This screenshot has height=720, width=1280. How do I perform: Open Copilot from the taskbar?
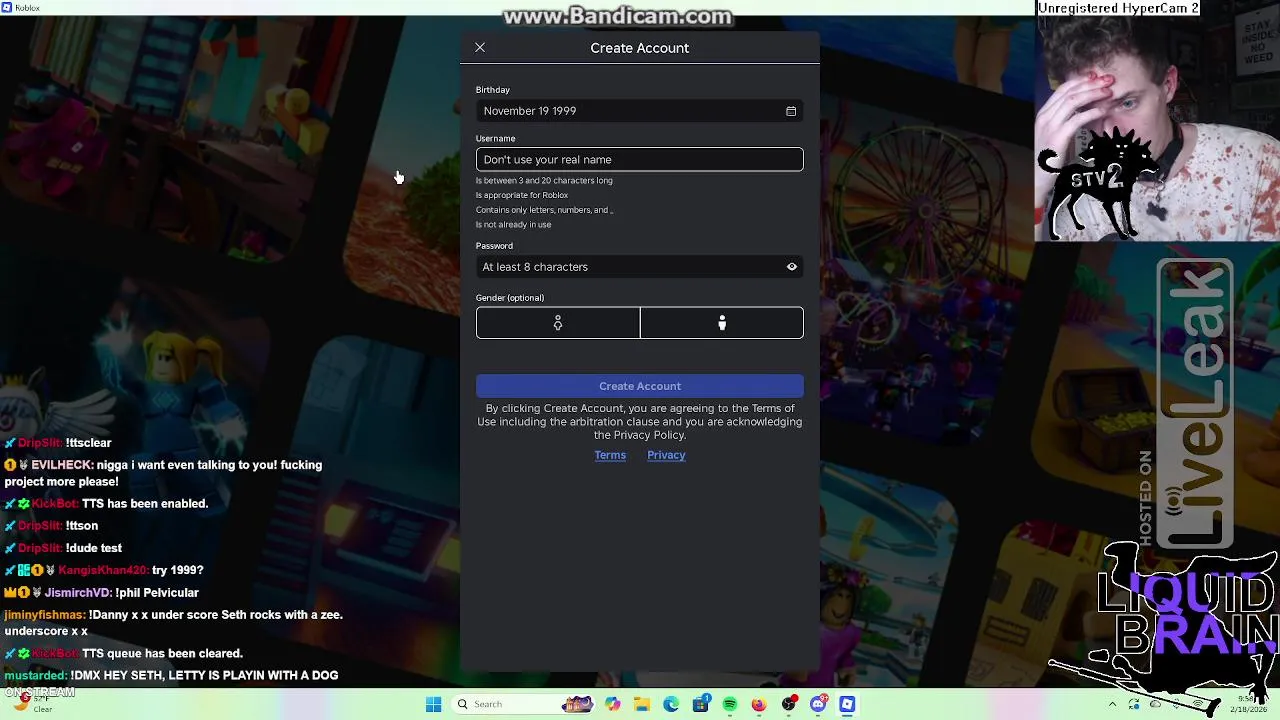612,704
